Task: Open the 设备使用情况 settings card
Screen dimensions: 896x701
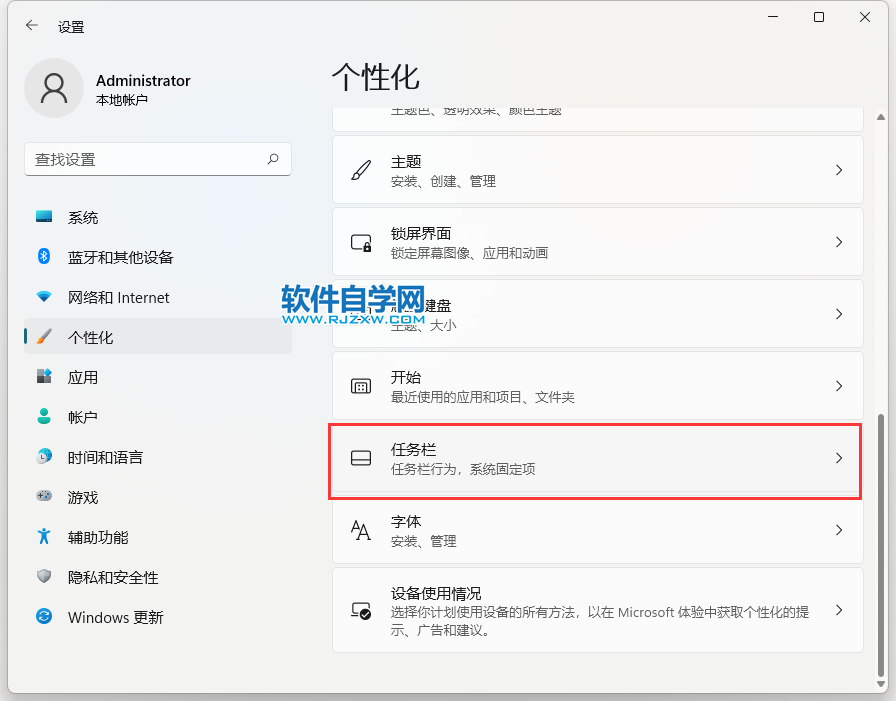Action: tap(598, 610)
